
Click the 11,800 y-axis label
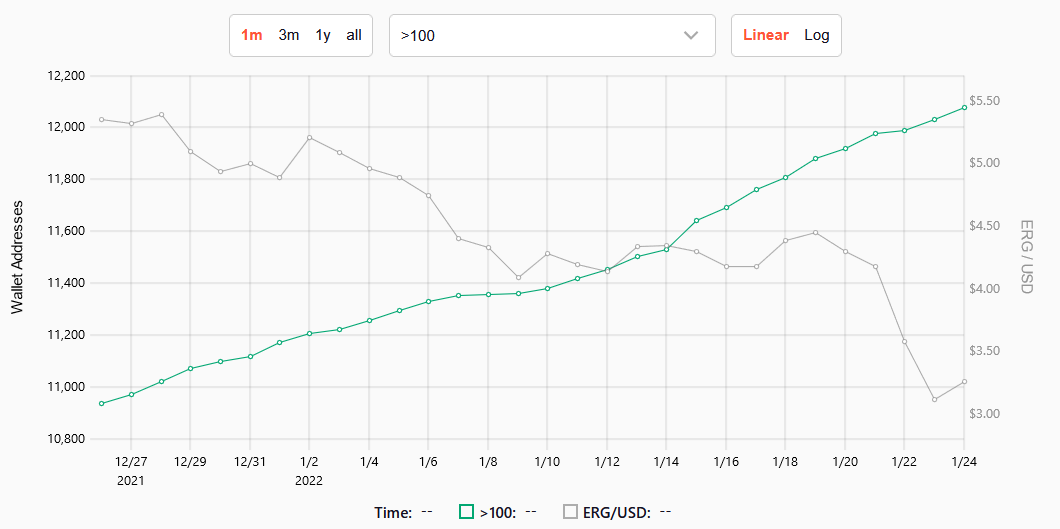pyautogui.click(x=66, y=179)
